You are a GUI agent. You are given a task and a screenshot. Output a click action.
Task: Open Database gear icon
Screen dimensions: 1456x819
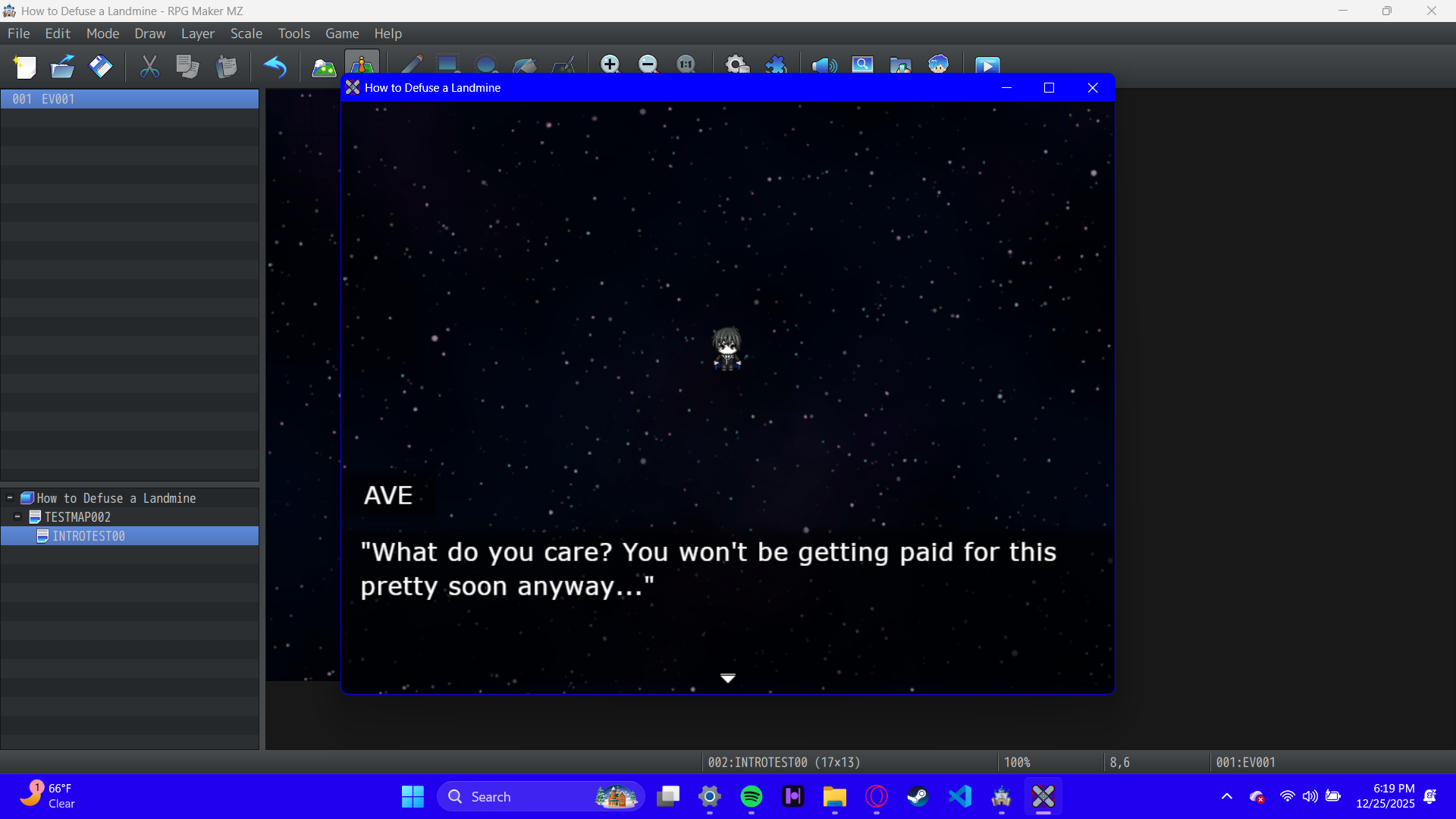point(737,64)
